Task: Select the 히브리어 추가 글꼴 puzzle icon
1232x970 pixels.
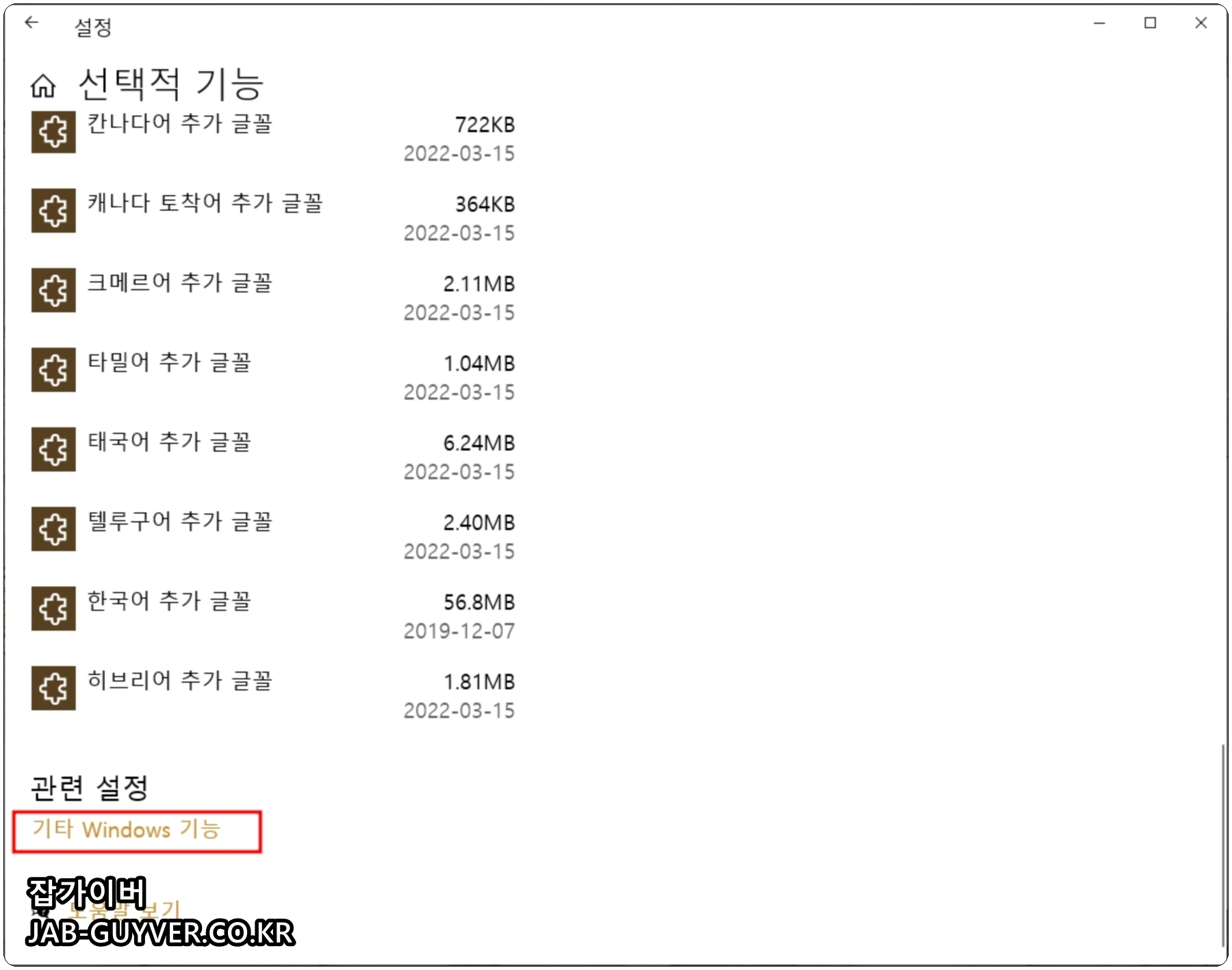Action: click(x=53, y=687)
